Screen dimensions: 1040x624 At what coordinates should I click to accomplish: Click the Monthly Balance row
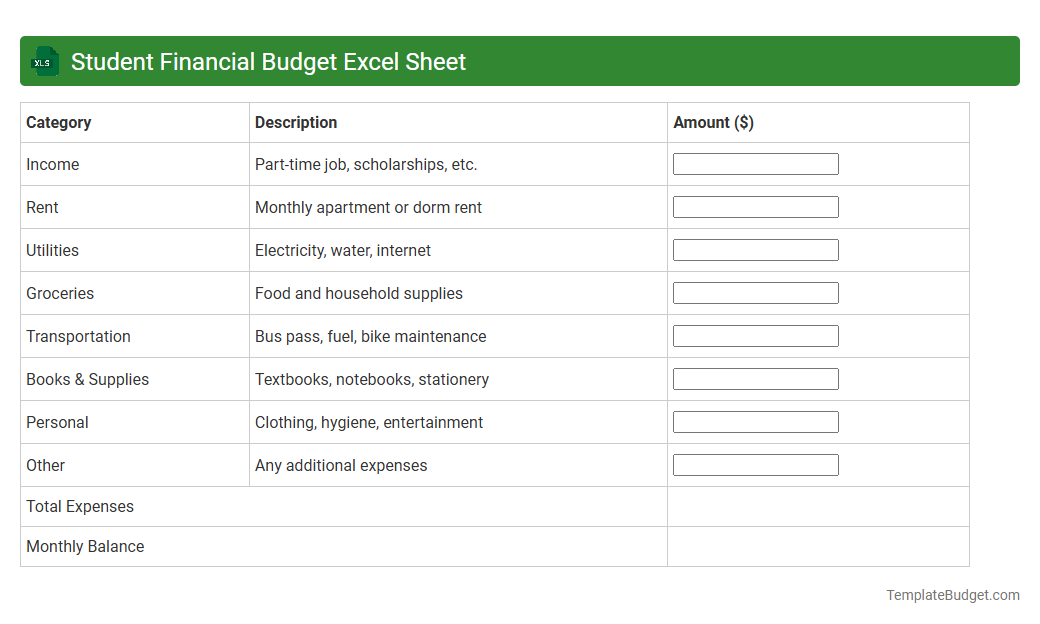[x=84, y=546]
